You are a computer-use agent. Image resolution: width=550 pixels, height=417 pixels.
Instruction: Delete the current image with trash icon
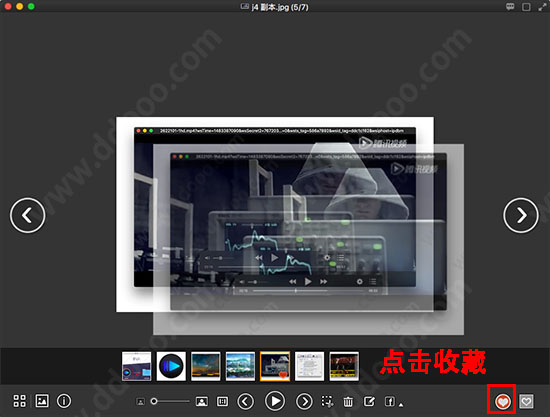(348, 402)
